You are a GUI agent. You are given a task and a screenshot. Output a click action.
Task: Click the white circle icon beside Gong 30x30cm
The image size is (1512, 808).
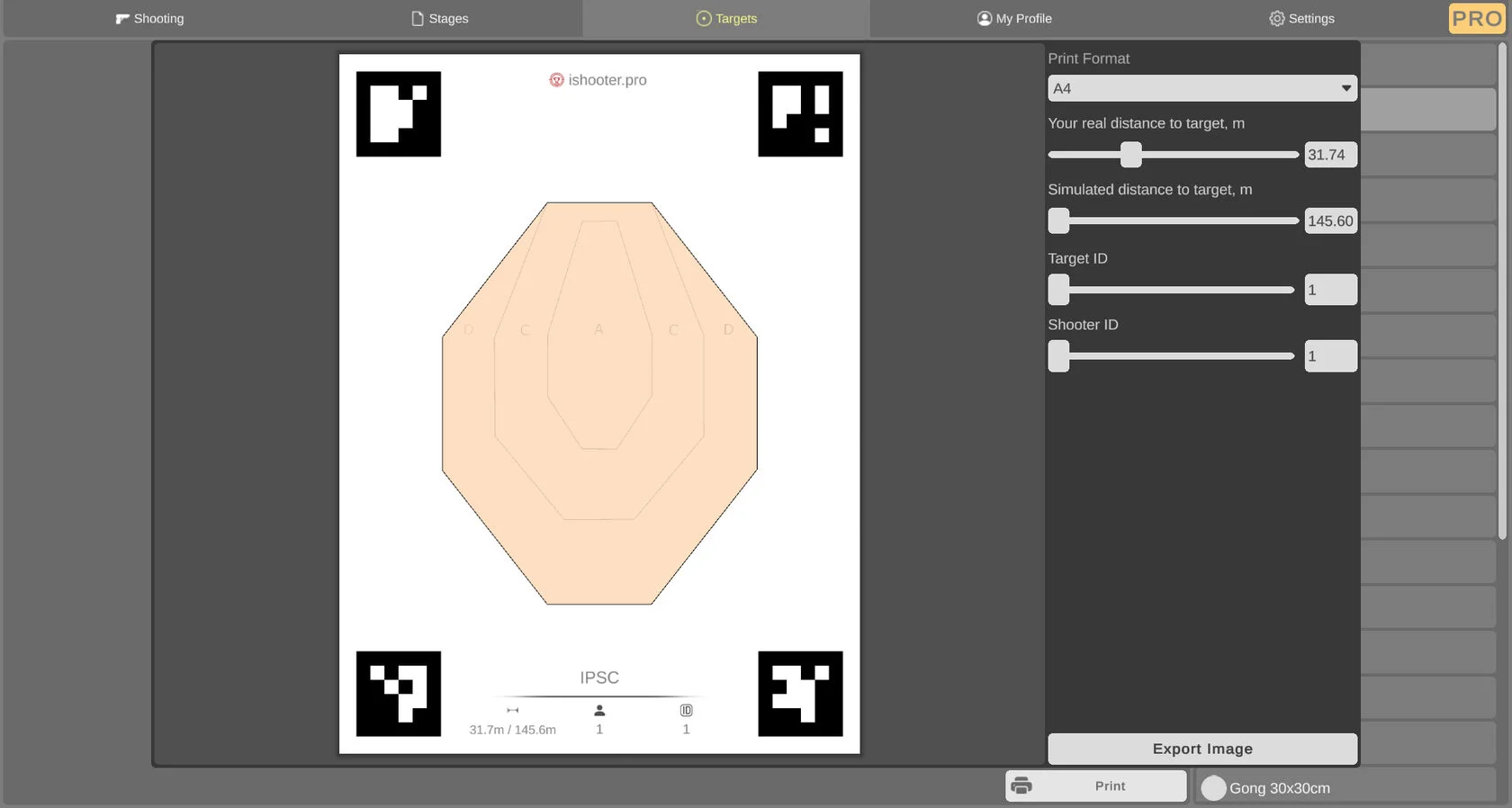(x=1213, y=788)
